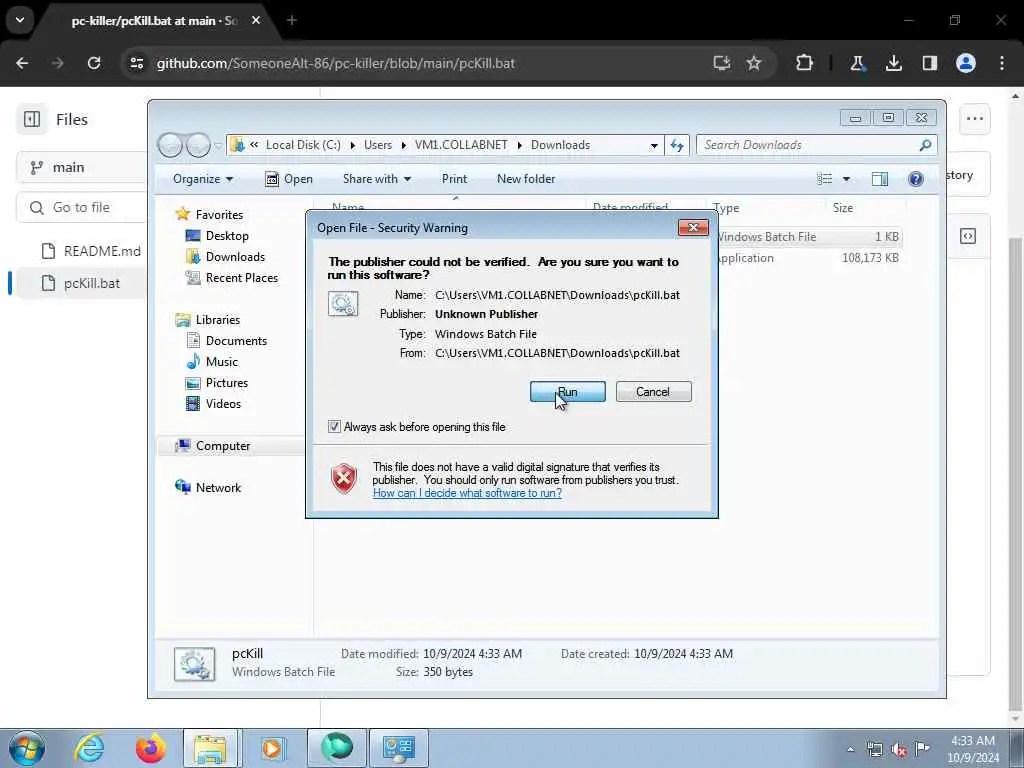Select Libraries in the navigation pane
Viewport: 1024px width, 768px height.
point(217,320)
